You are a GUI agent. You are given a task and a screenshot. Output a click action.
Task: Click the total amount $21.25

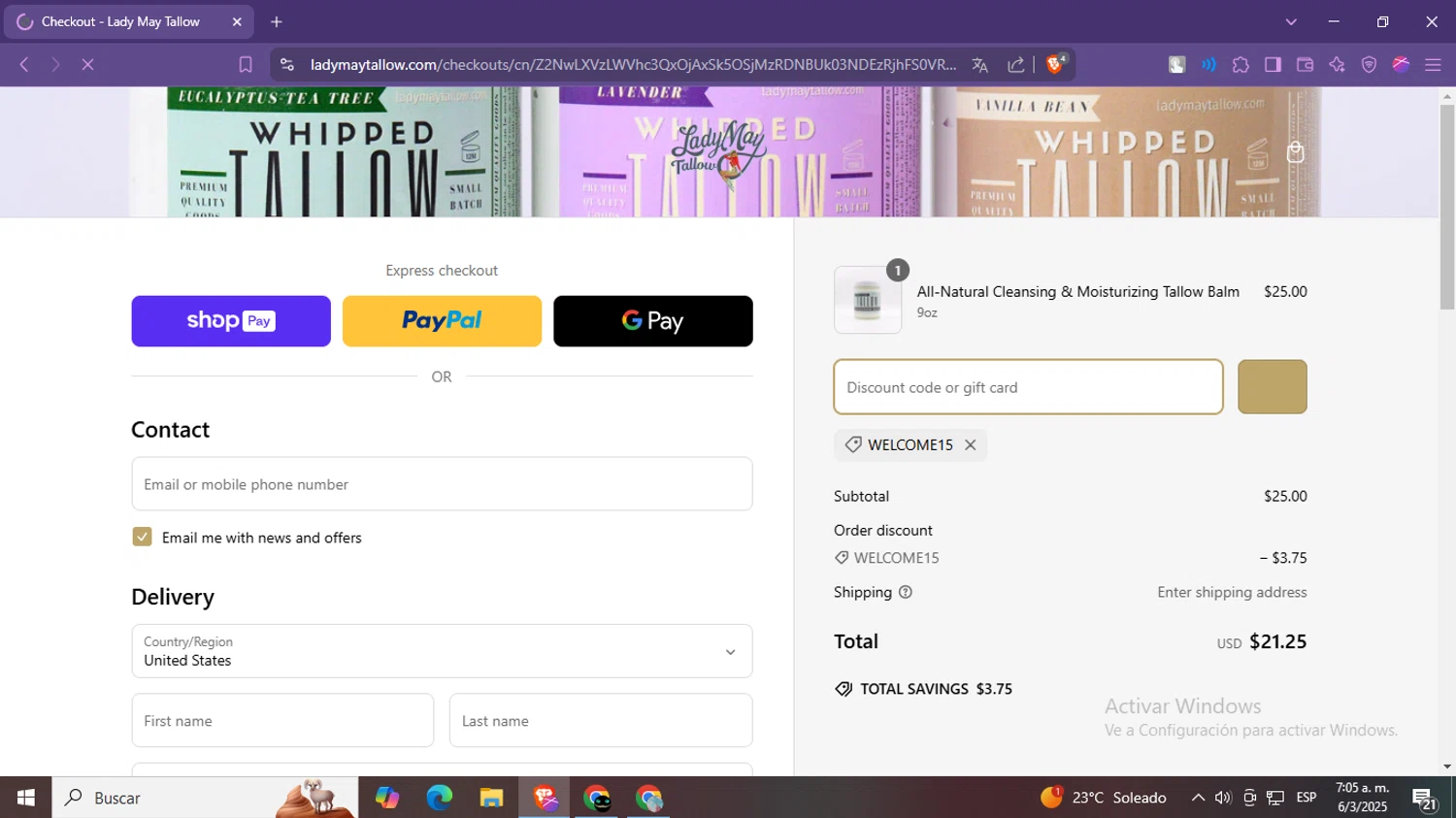click(x=1277, y=641)
